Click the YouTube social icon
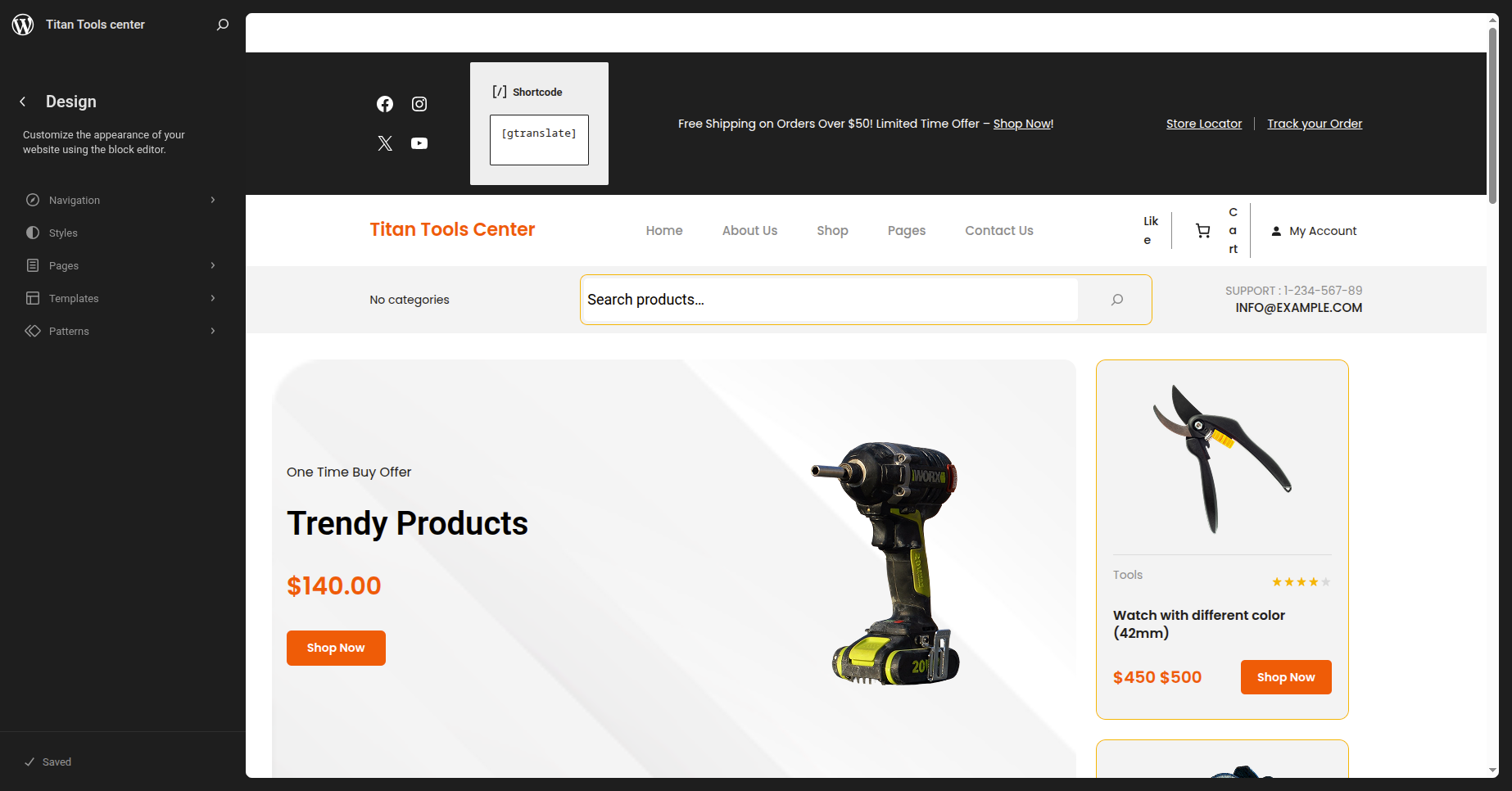This screenshot has width=1512, height=791. click(419, 143)
